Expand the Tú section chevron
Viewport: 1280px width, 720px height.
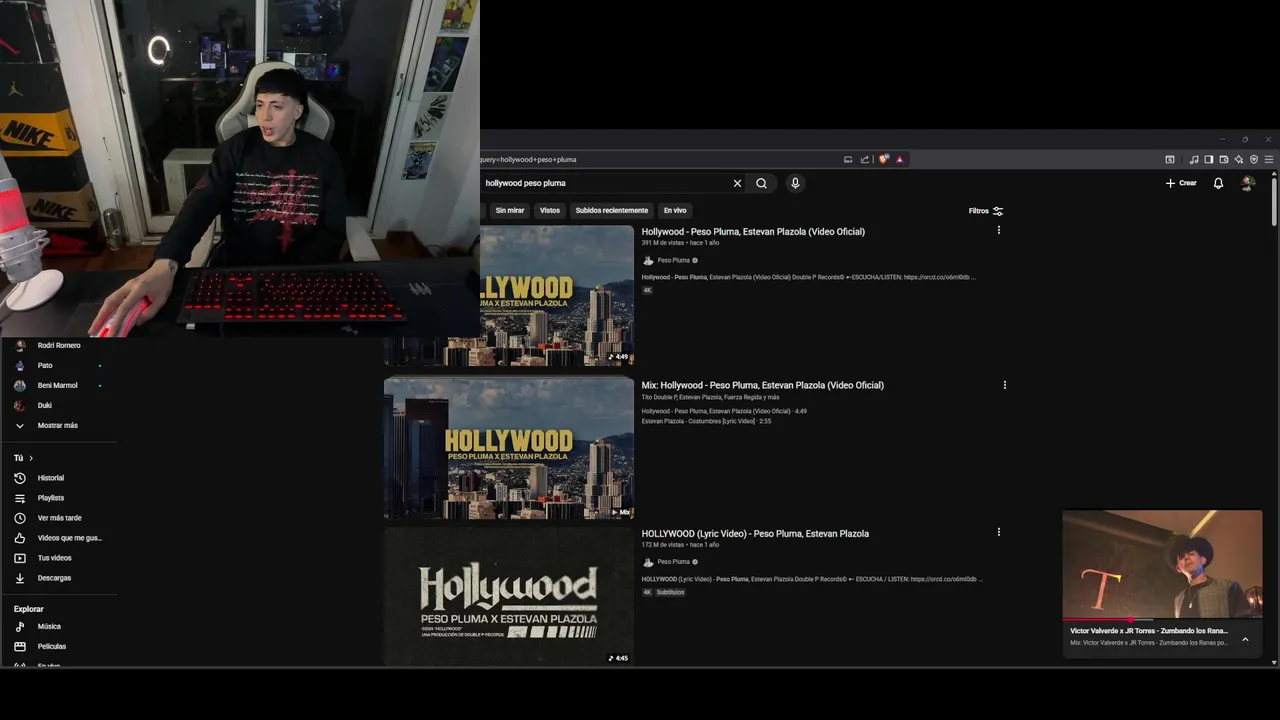point(31,458)
